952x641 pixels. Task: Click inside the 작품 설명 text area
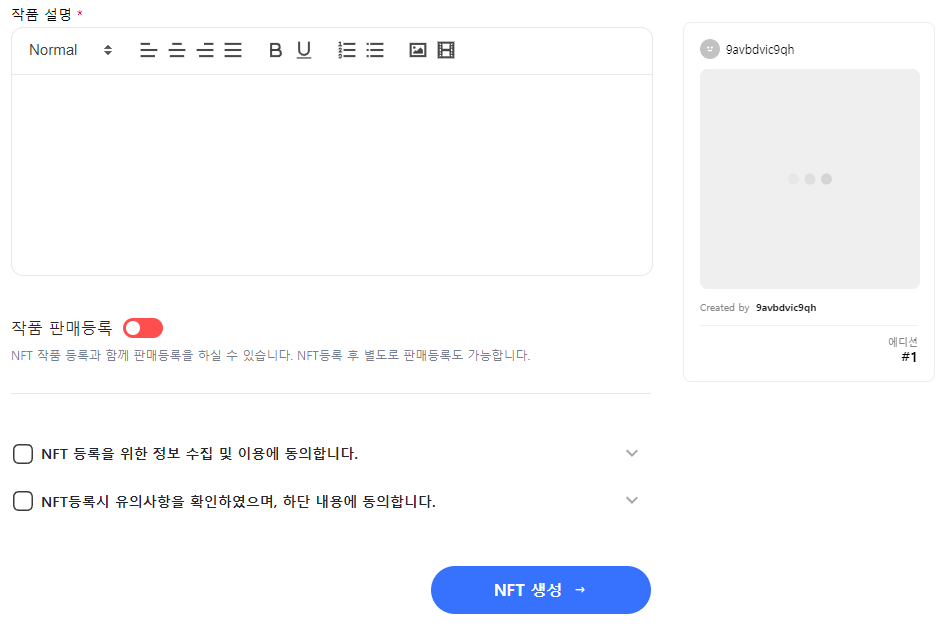point(332,175)
